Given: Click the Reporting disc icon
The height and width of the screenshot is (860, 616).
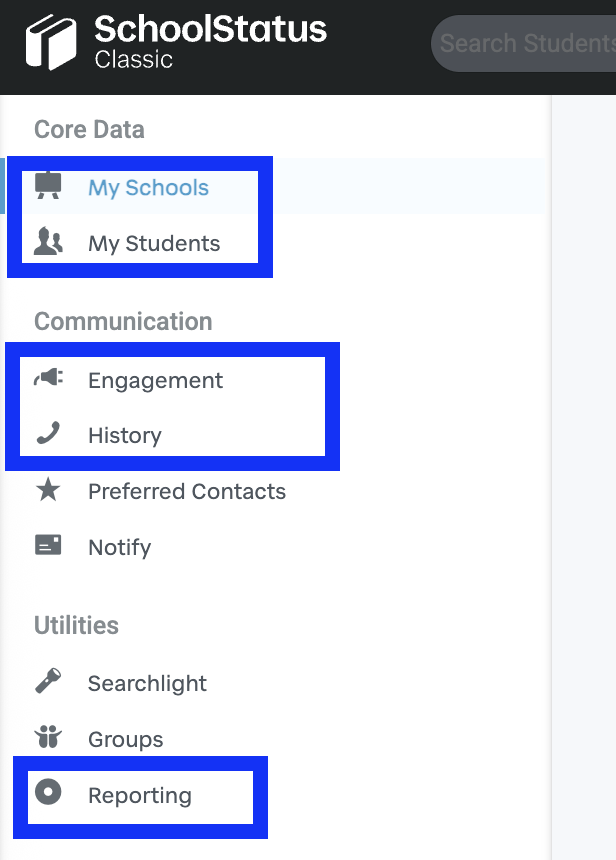Looking at the screenshot, I should (x=48, y=794).
